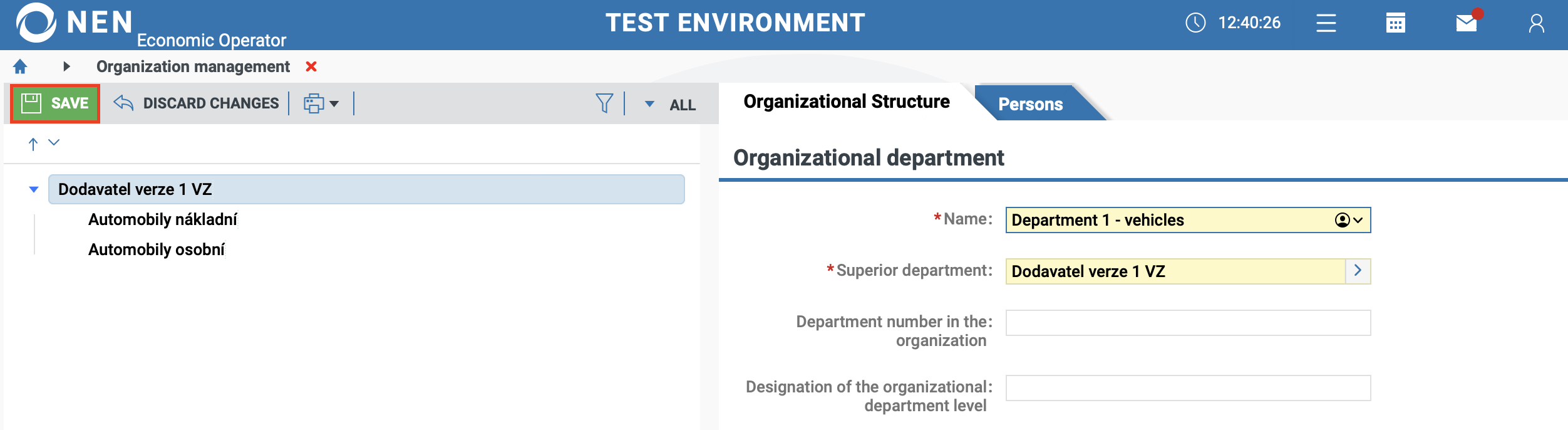Collapse the Dodavatel verze 1 VZ tree node
1568x430 pixels.
pos(34,189)
